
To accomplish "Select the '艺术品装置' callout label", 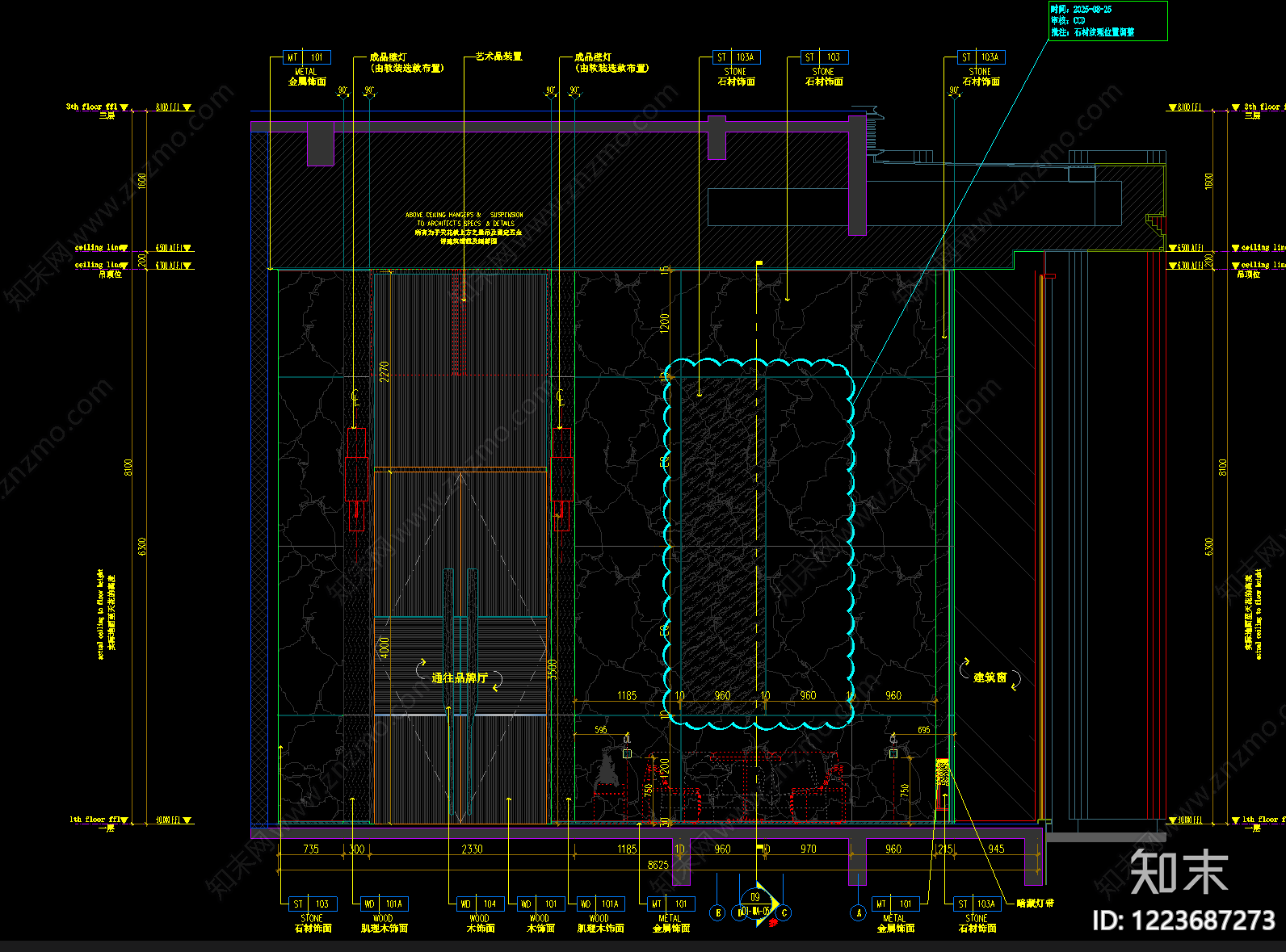I will pyautogui.click(x=498, y=57).
